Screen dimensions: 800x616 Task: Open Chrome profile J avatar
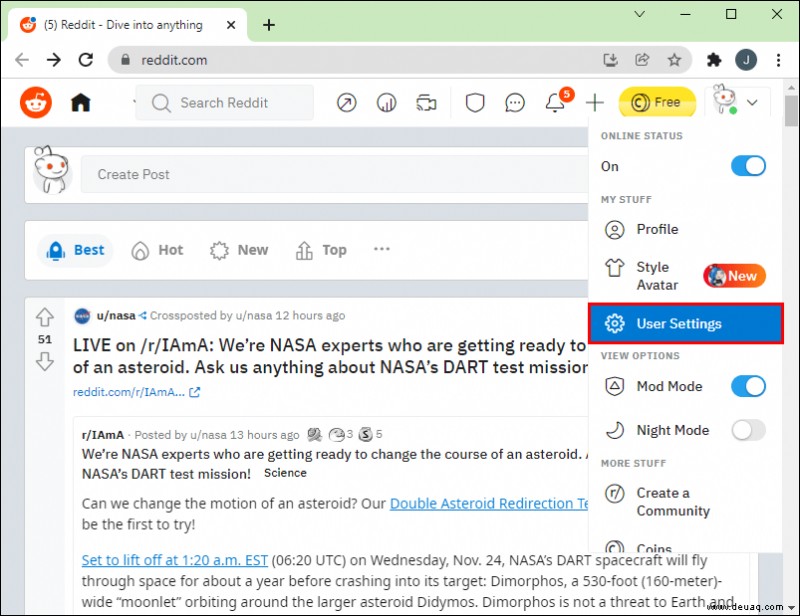(x=746, y=60)
